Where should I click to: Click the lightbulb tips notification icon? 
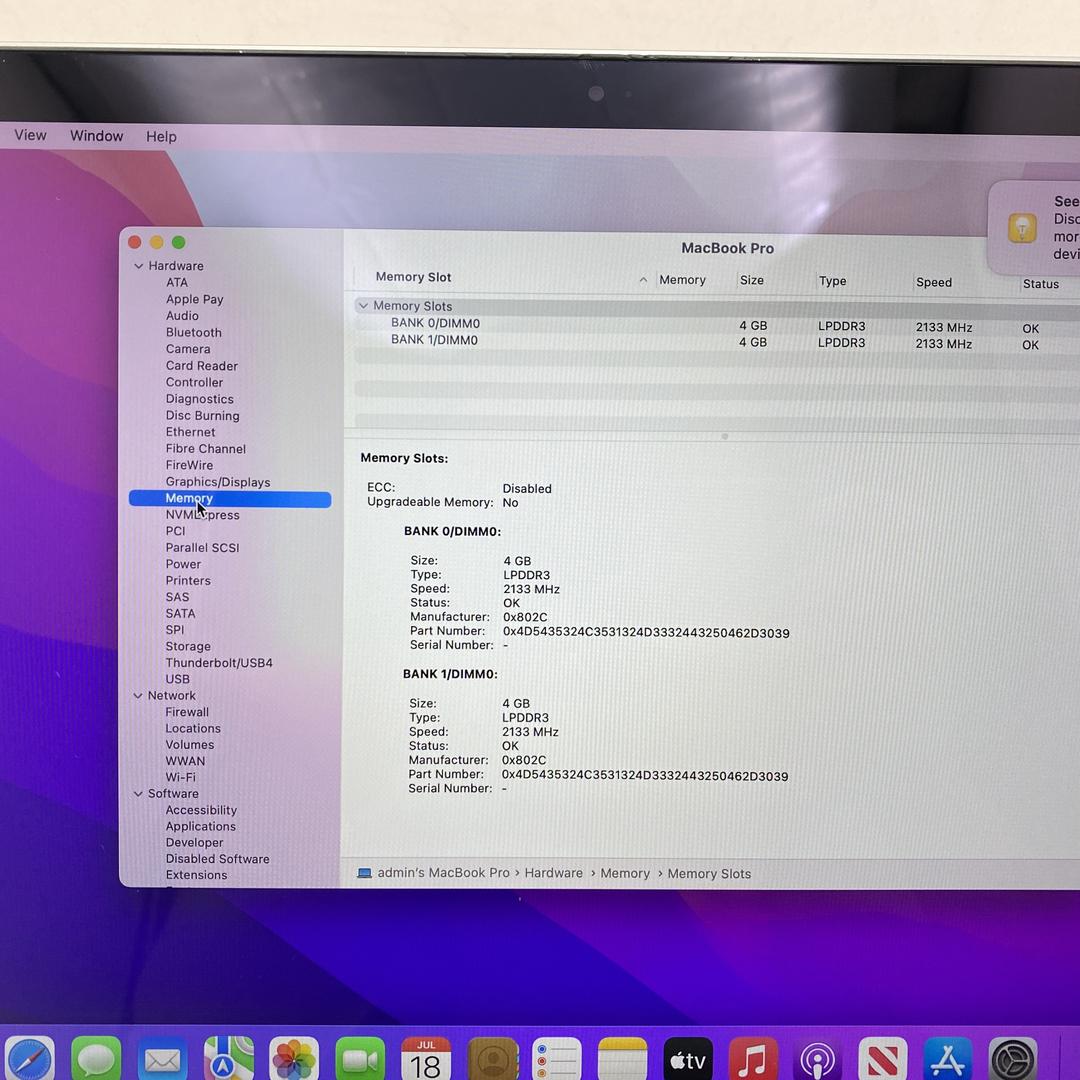[x=1022, y=228]
